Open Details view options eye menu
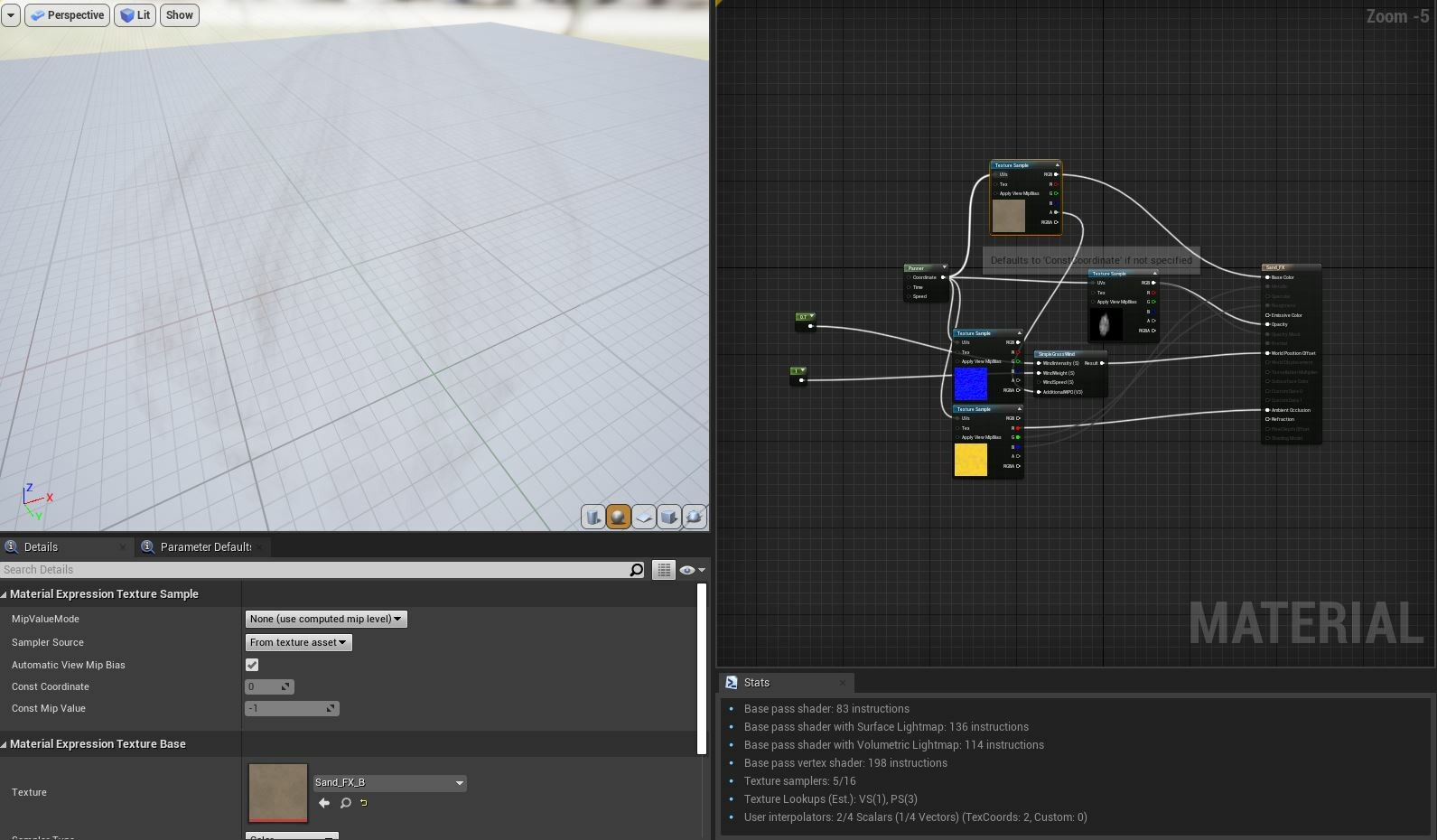Screen dimensions: 1437x840 click(691, 570)
